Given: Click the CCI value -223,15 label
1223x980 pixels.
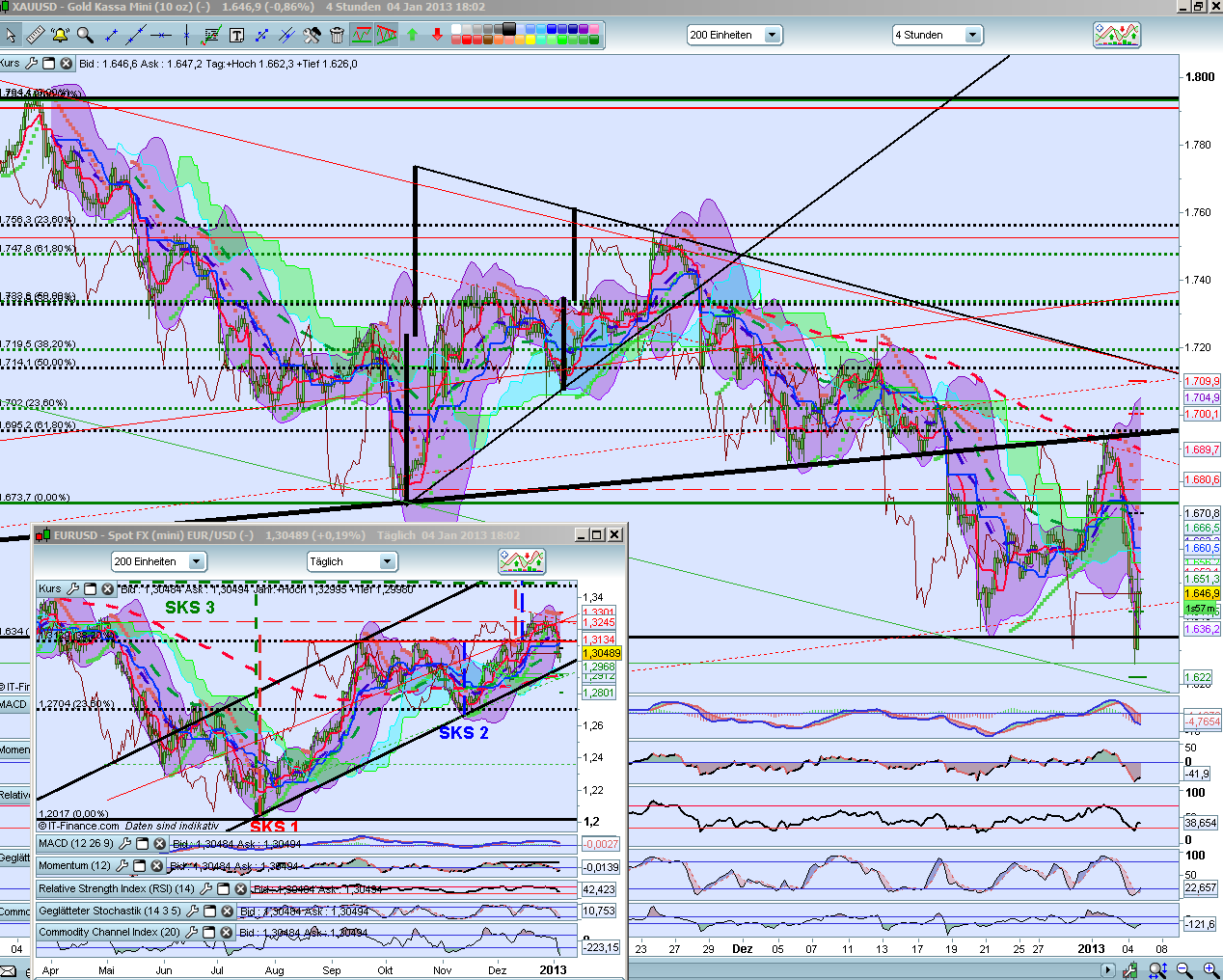Looking at the screenshot, I should pos(601,947).
